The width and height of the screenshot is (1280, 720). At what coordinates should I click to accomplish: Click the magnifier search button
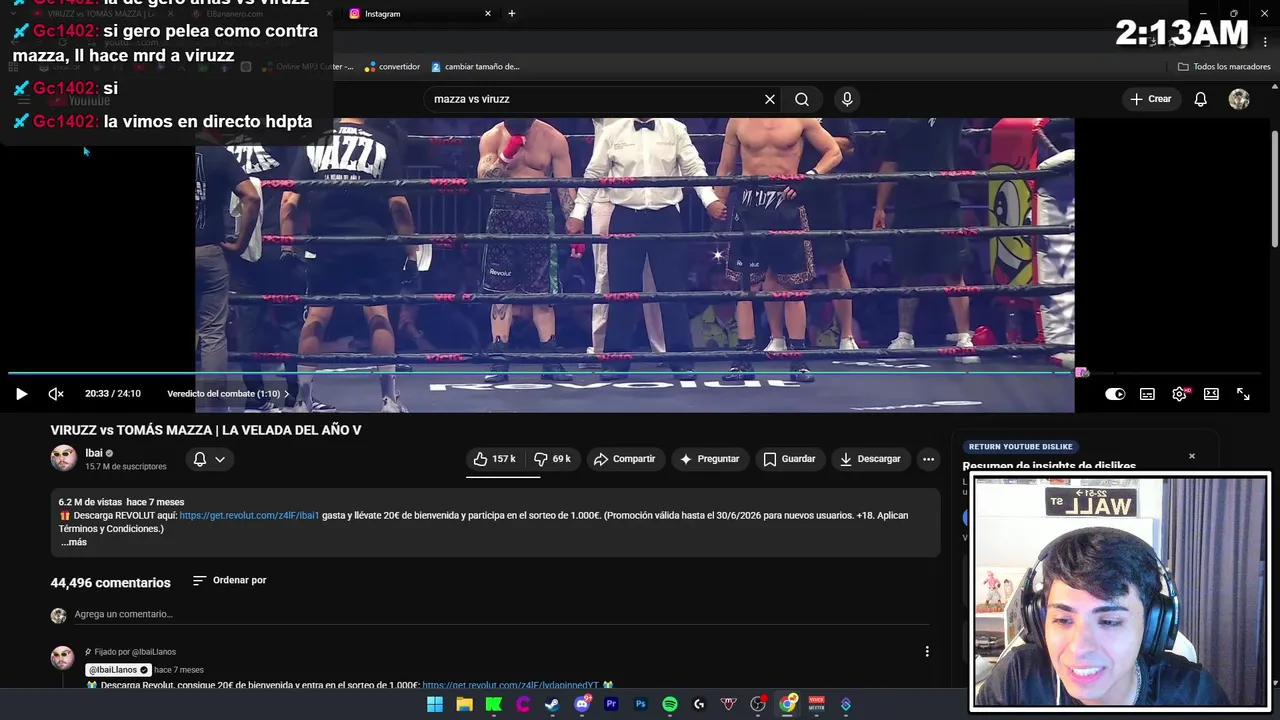coord(802,99)
